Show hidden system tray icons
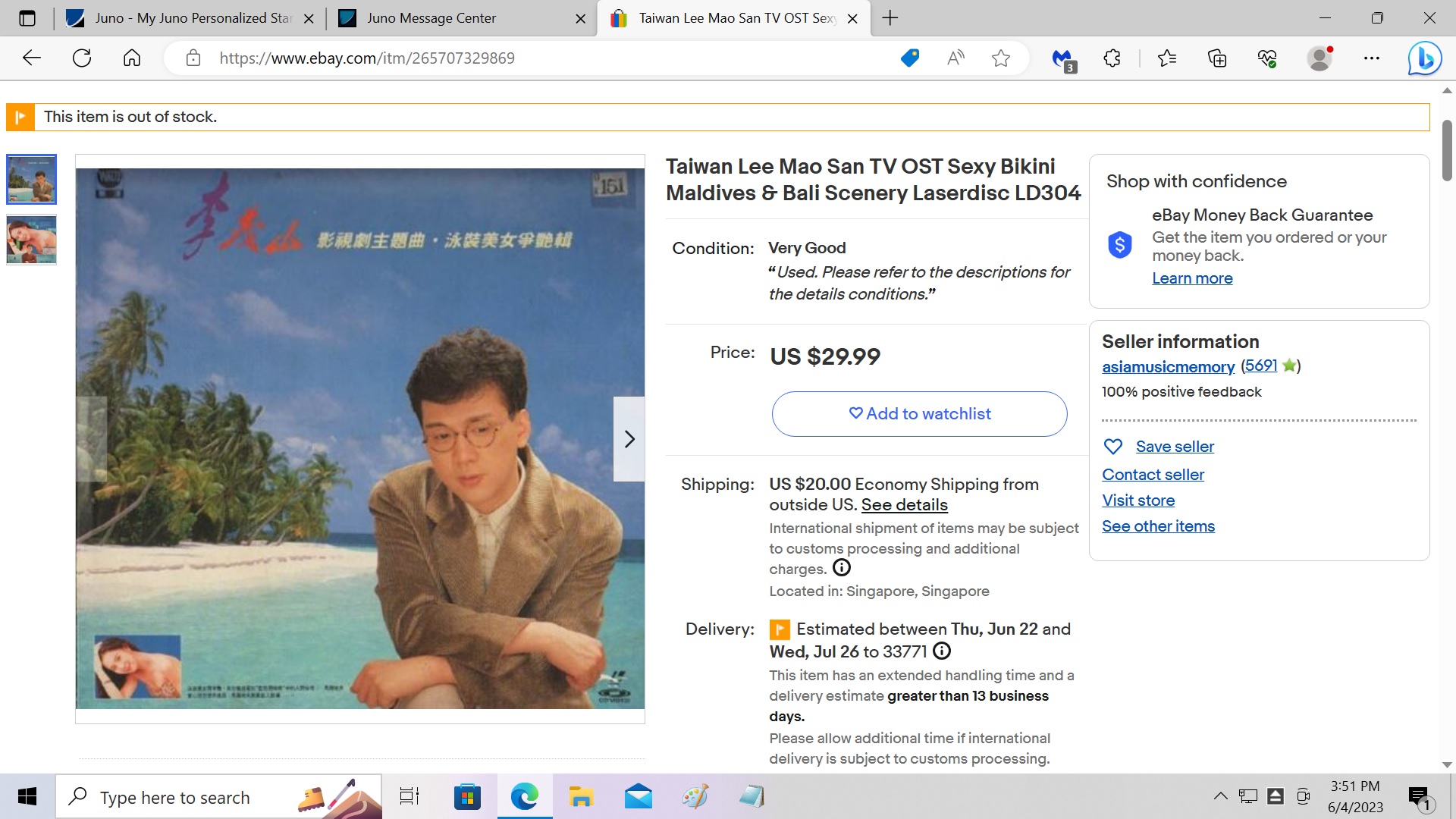 click(x=1220, y=796)
